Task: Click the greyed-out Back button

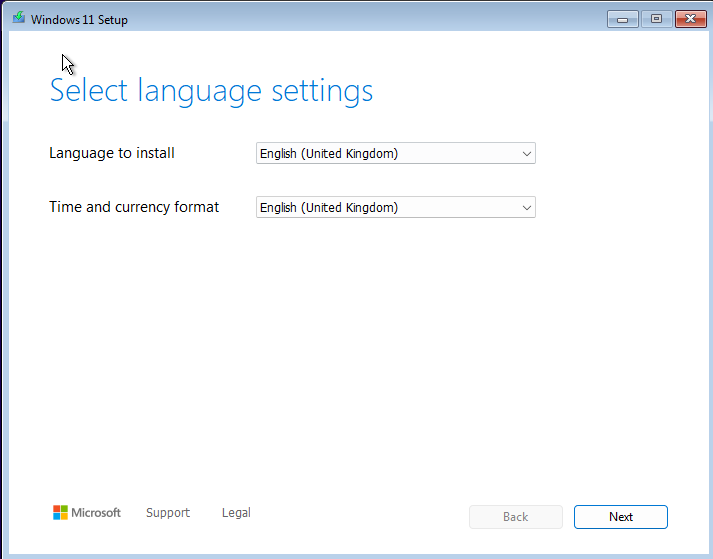Action: pyautogui.click(x=515, y=517)
